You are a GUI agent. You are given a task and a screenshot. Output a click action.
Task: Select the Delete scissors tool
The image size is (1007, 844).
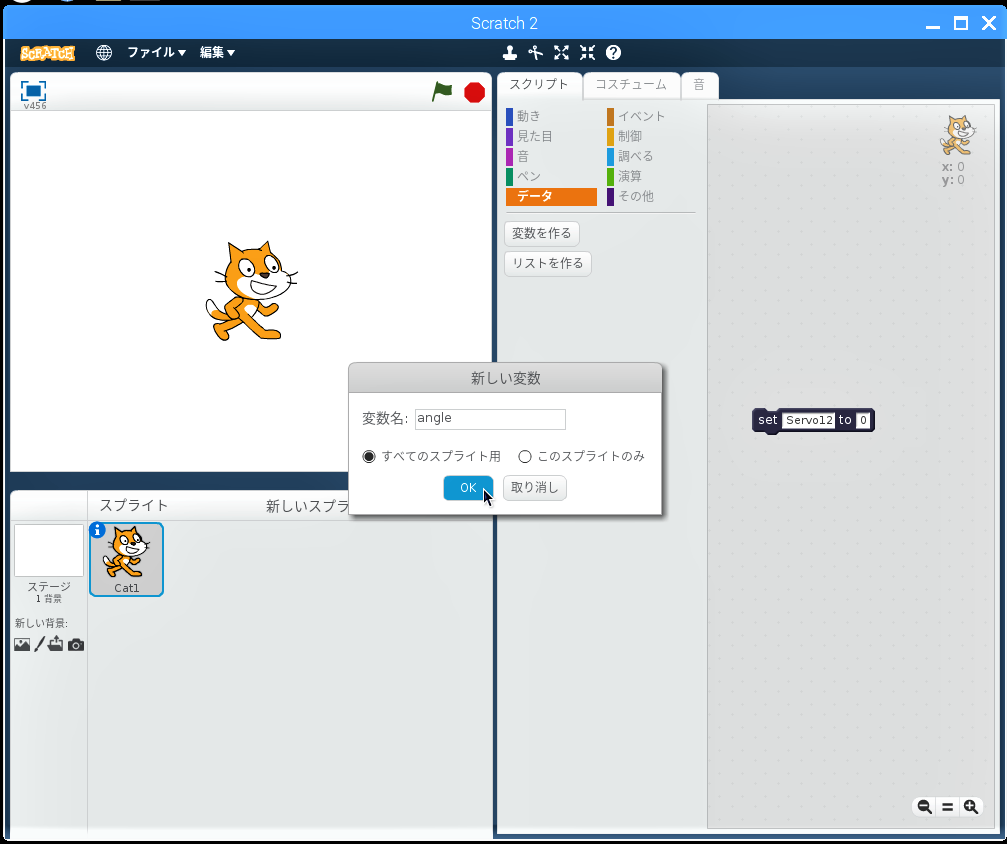click(536, 53)
